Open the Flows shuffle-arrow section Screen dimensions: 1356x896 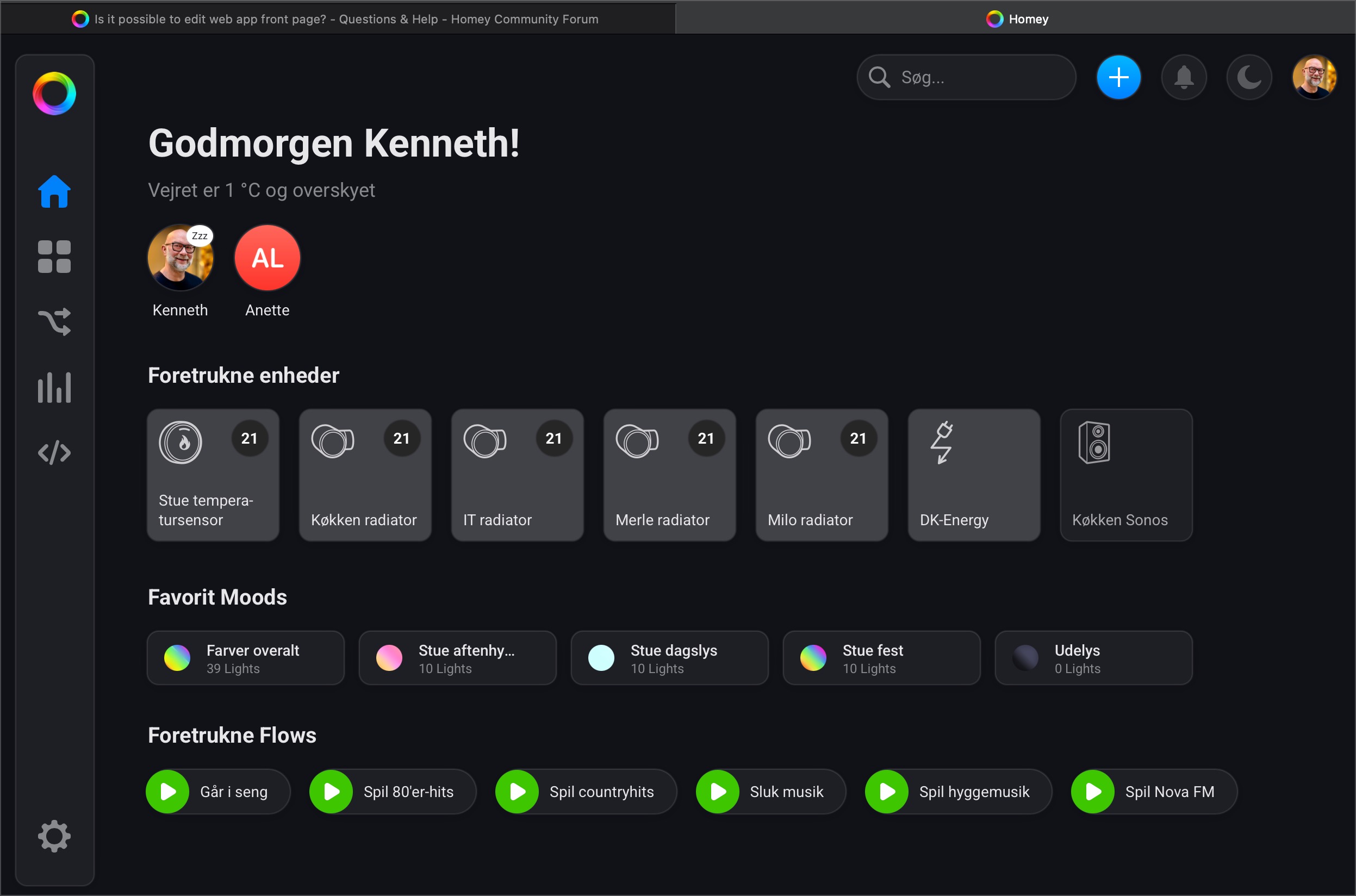54,322
